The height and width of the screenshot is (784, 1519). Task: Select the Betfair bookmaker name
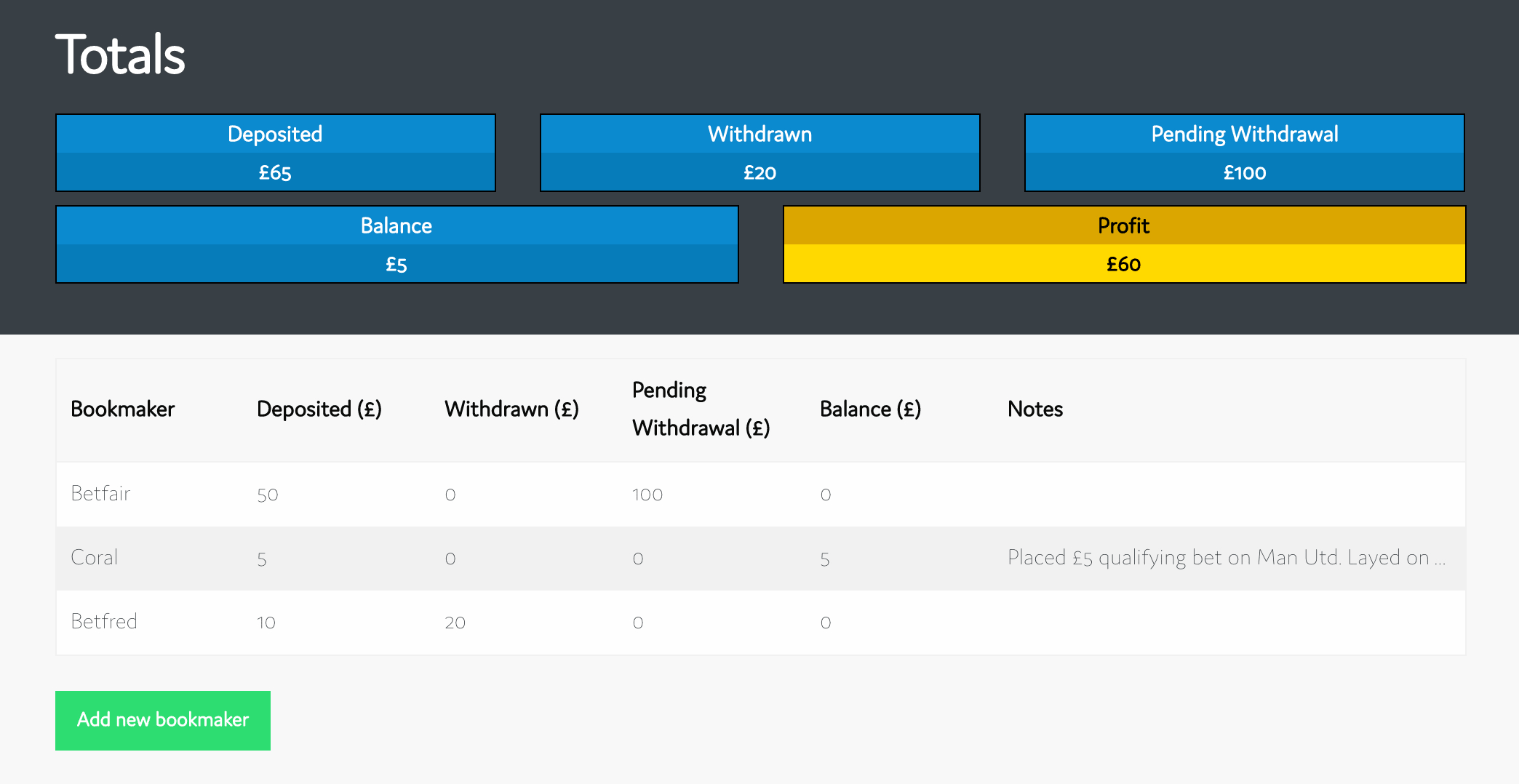coord(100,494)
